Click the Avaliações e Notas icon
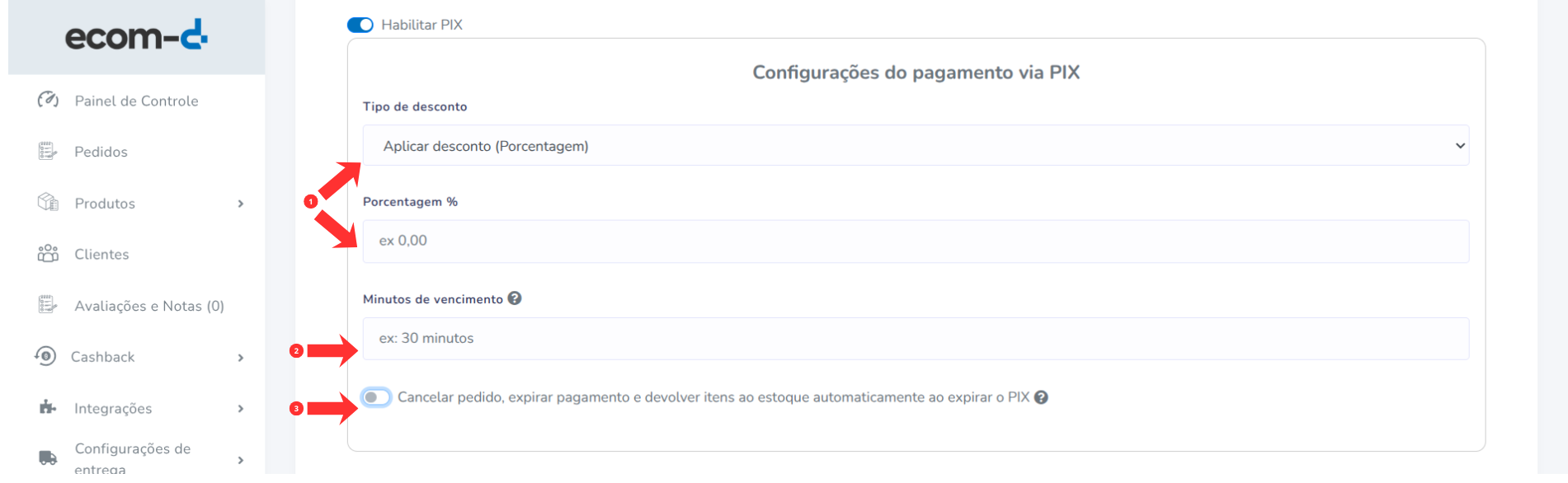 pyautogui.click(x=48, y=305)
